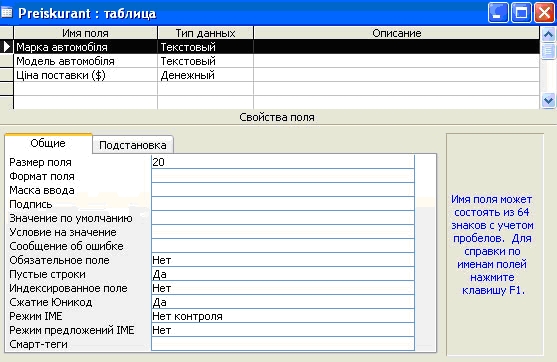Click the Формат поля input box
557x362 pixels.
point(283,176)
